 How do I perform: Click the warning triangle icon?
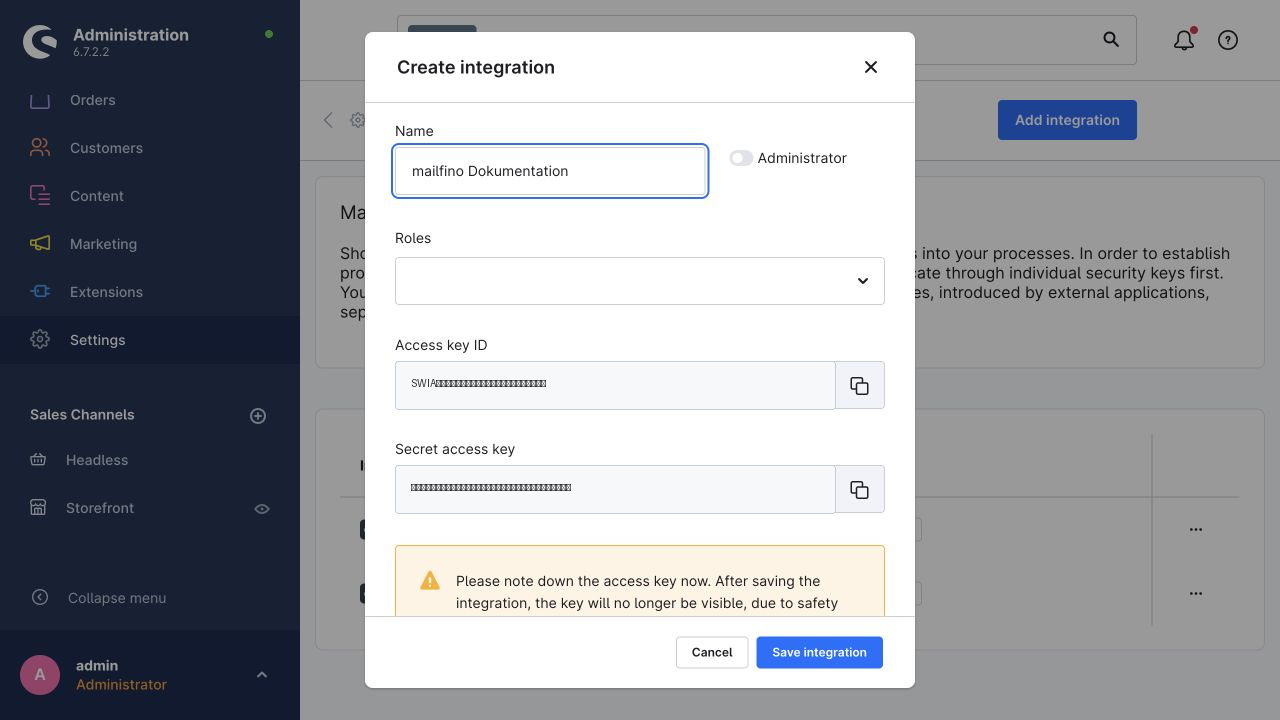click(x=430, y=581)
